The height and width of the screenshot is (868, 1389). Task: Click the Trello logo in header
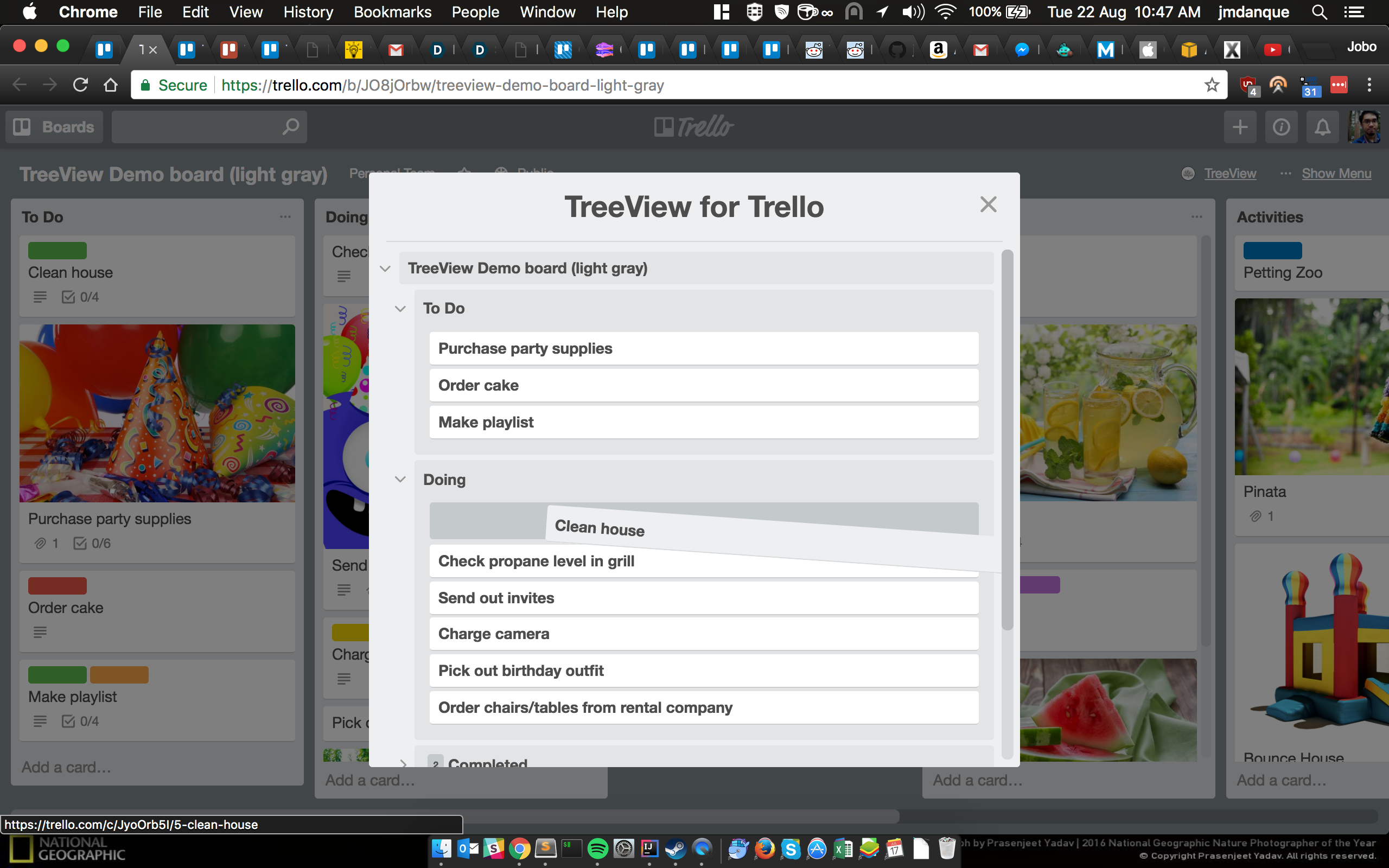(694, 127)
